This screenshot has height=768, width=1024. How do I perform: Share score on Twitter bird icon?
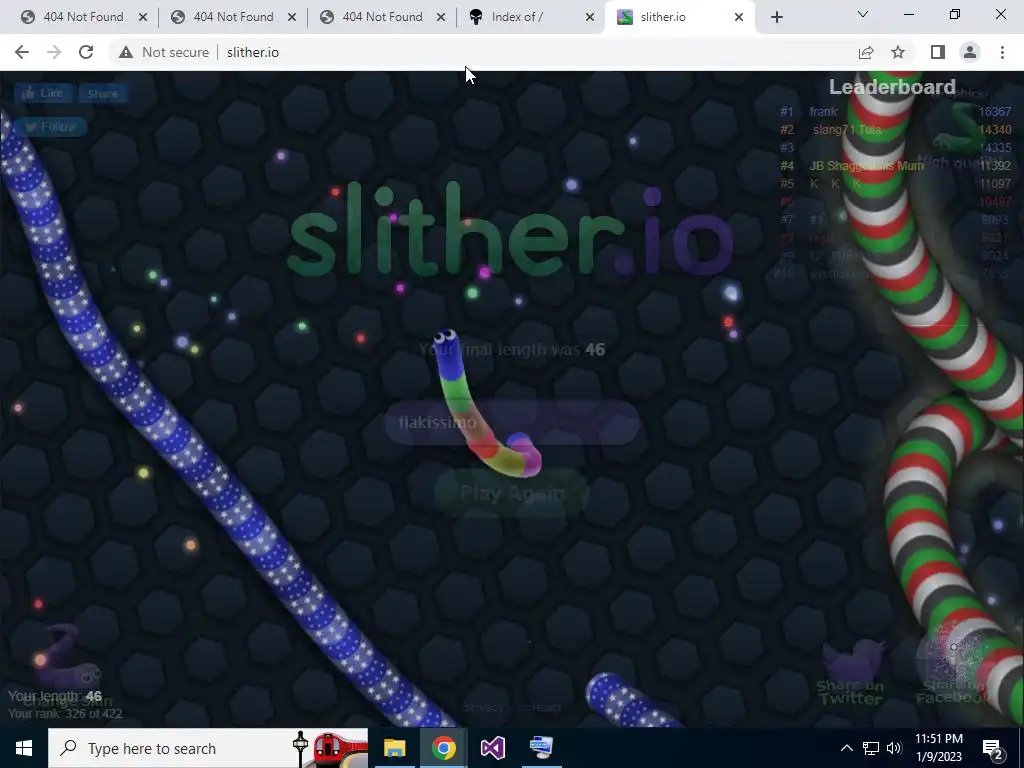(850, 673)
